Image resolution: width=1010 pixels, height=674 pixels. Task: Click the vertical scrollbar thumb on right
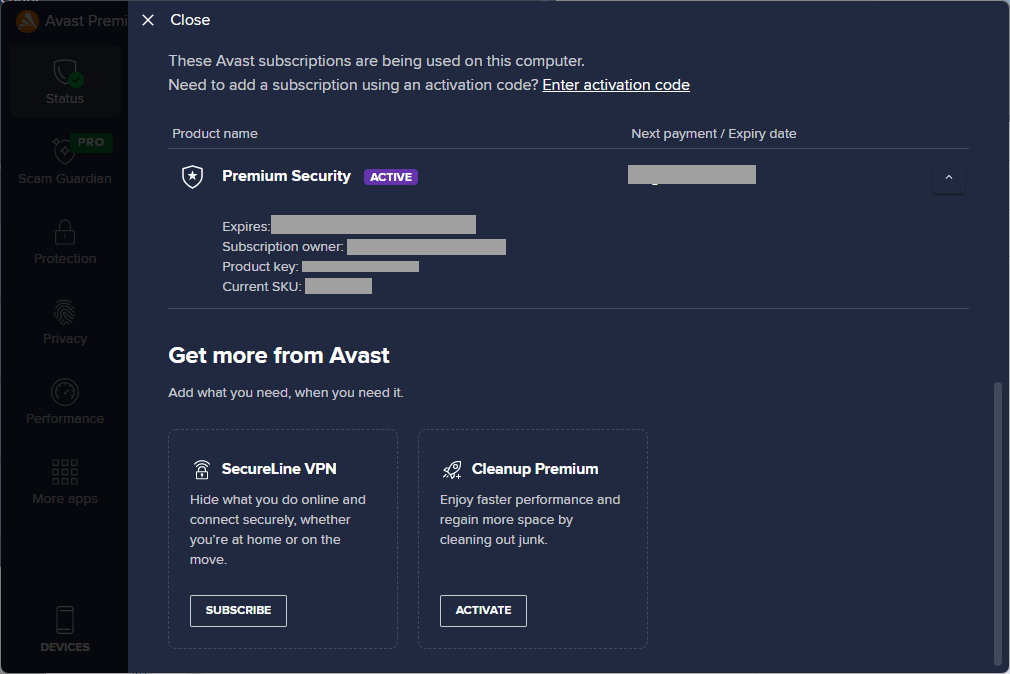pos(997,523)
